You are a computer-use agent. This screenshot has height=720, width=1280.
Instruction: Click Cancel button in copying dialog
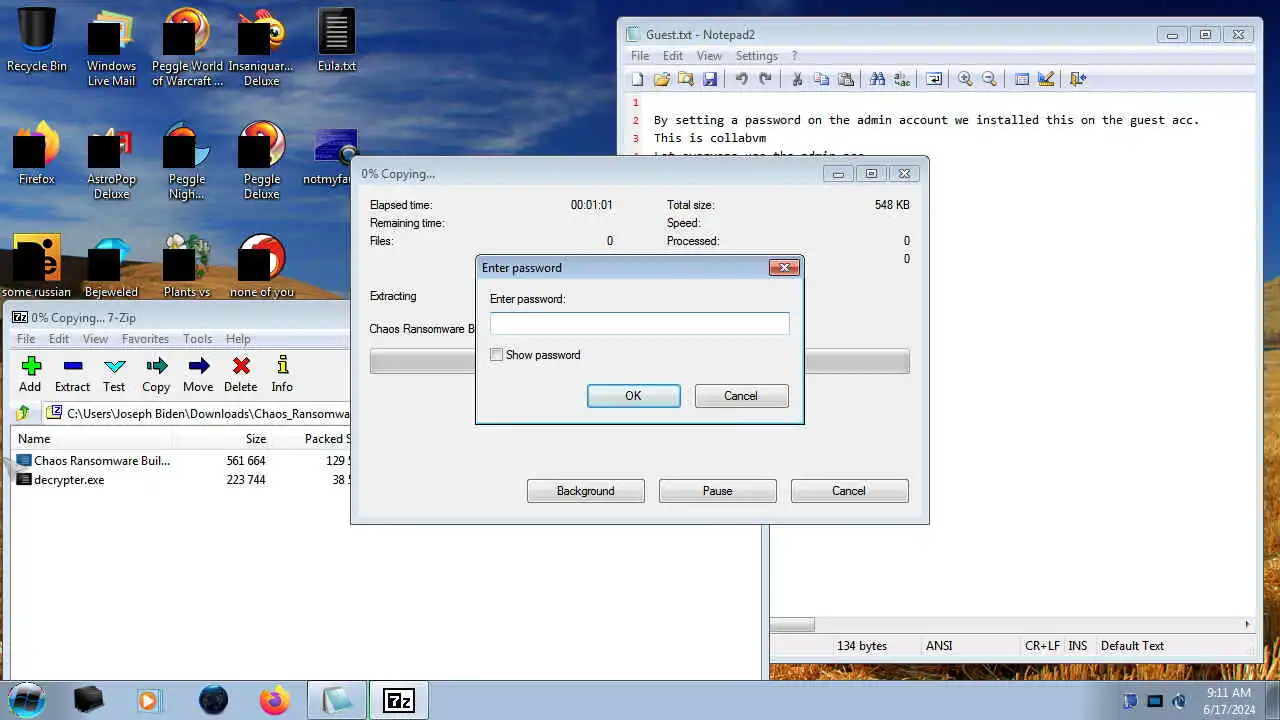pyautogui.click(x=849, y=491)
